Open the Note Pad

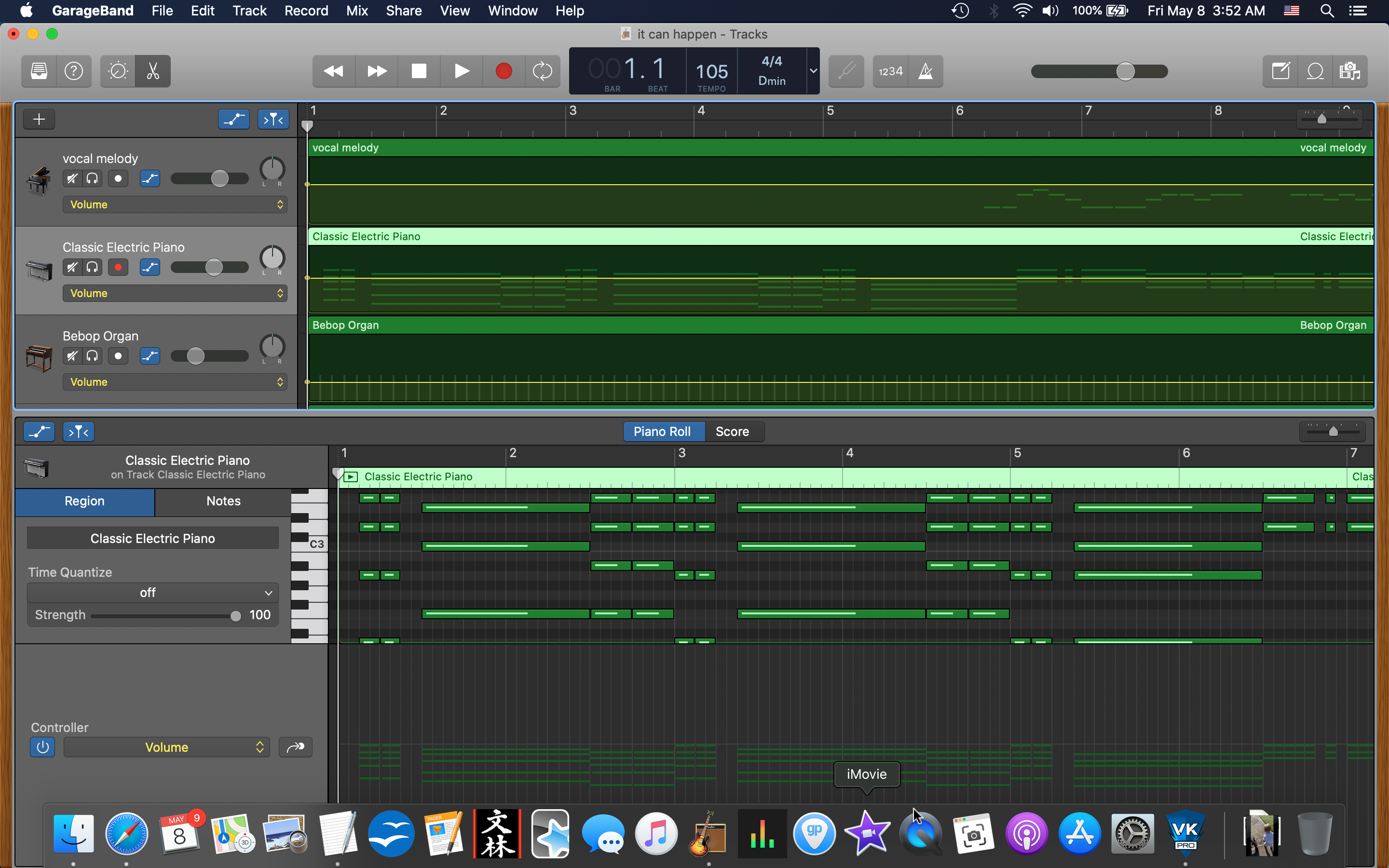pyautogui.click(x=1280, y=71)
